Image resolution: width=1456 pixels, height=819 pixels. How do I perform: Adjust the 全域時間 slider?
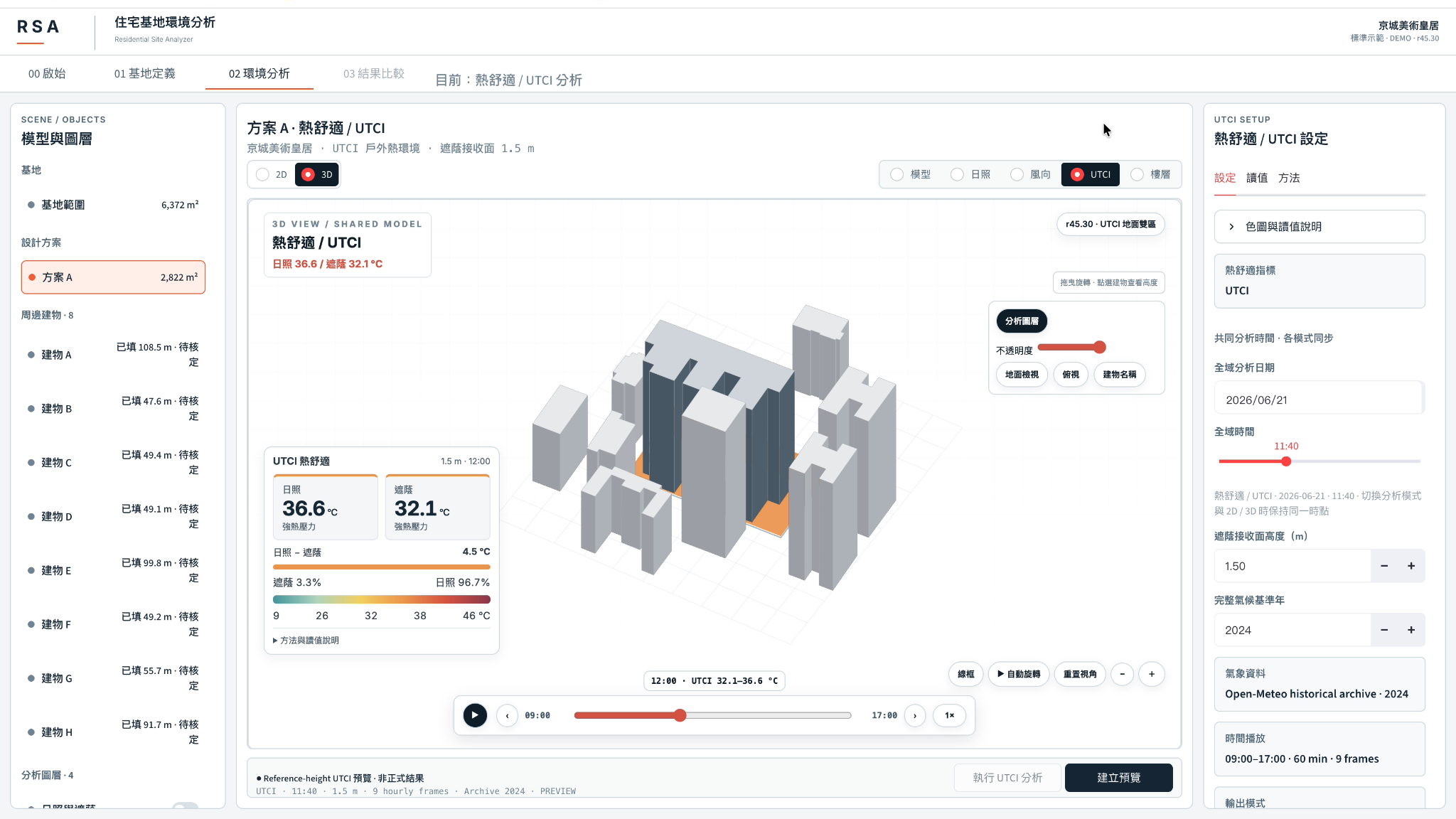(1319, 461)
